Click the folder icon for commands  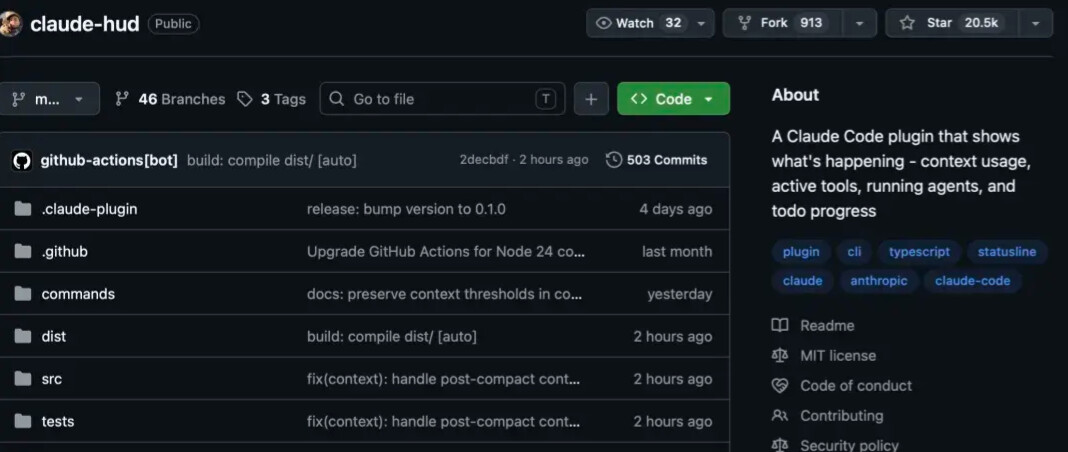click(23, 293)
